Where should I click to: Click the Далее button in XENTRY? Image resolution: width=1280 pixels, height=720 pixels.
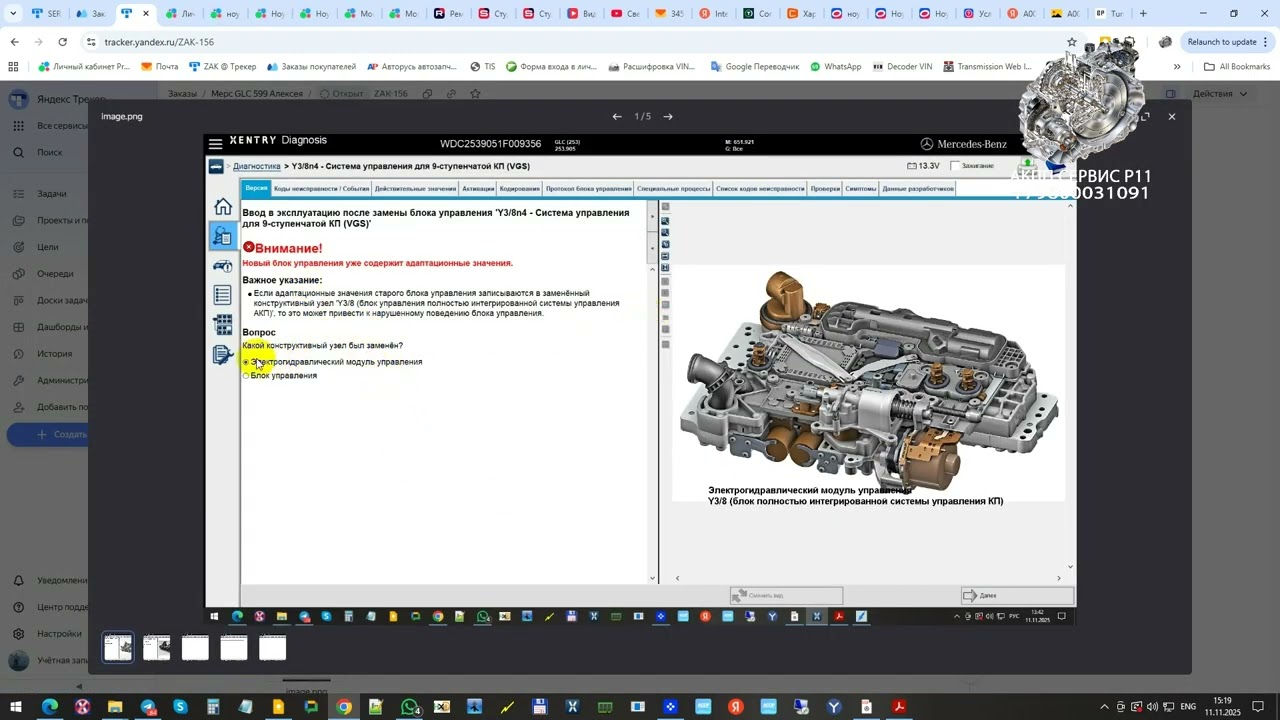(x=1018, y=595)
